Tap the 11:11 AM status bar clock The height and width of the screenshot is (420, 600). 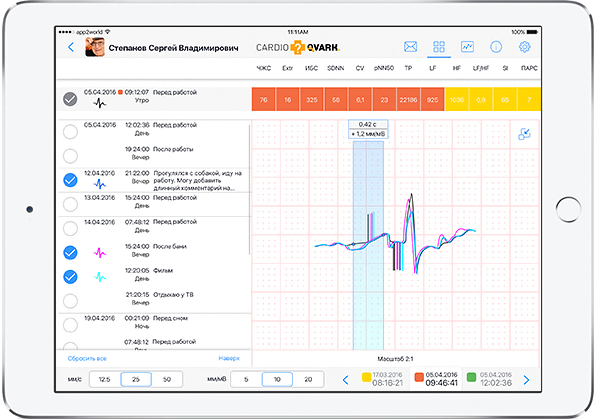click(x=298, y=32)
